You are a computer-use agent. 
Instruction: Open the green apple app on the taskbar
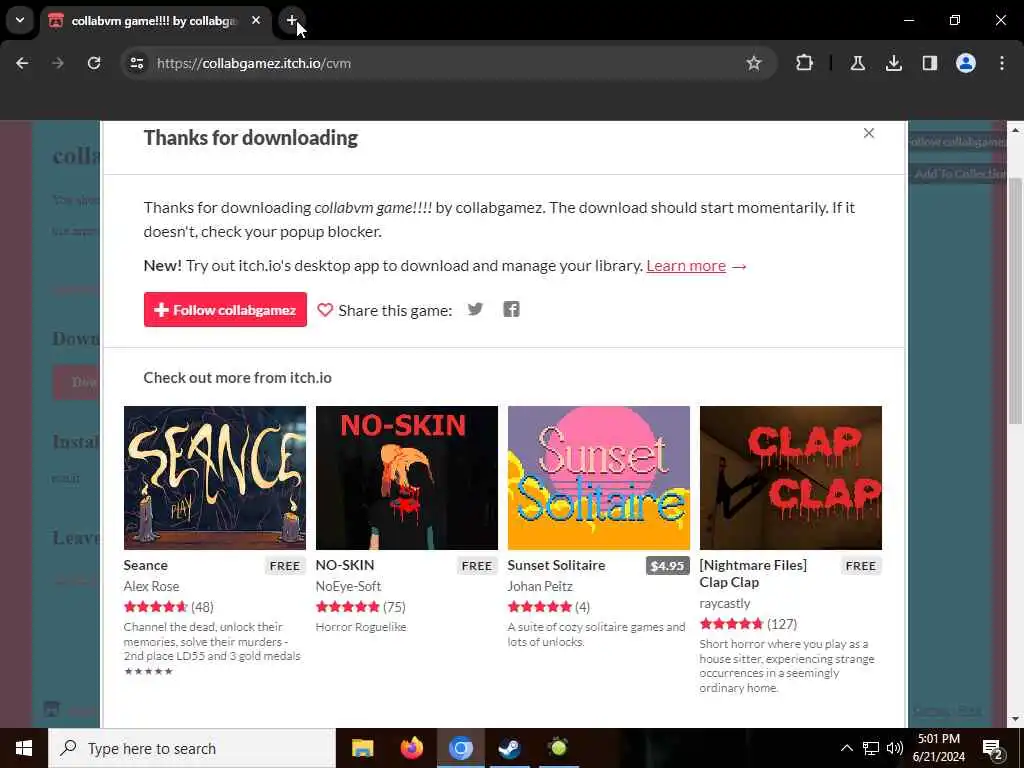[x=558, y=748]
